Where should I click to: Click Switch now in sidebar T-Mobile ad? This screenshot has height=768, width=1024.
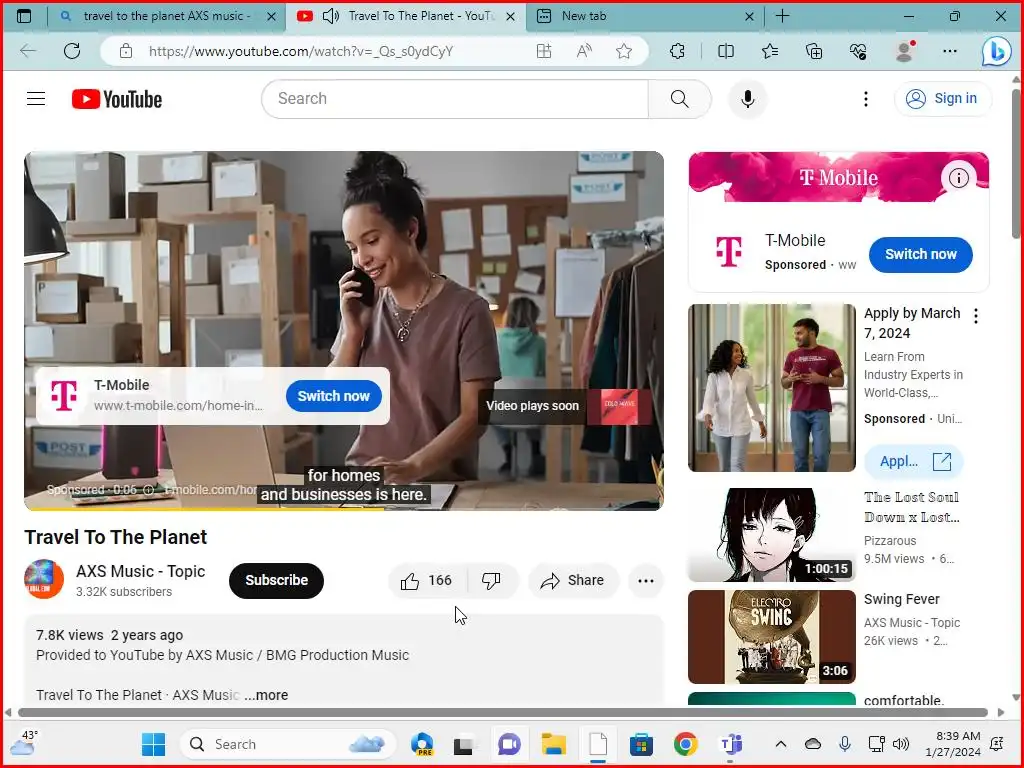pyautogui.click(x=920, y=254)
